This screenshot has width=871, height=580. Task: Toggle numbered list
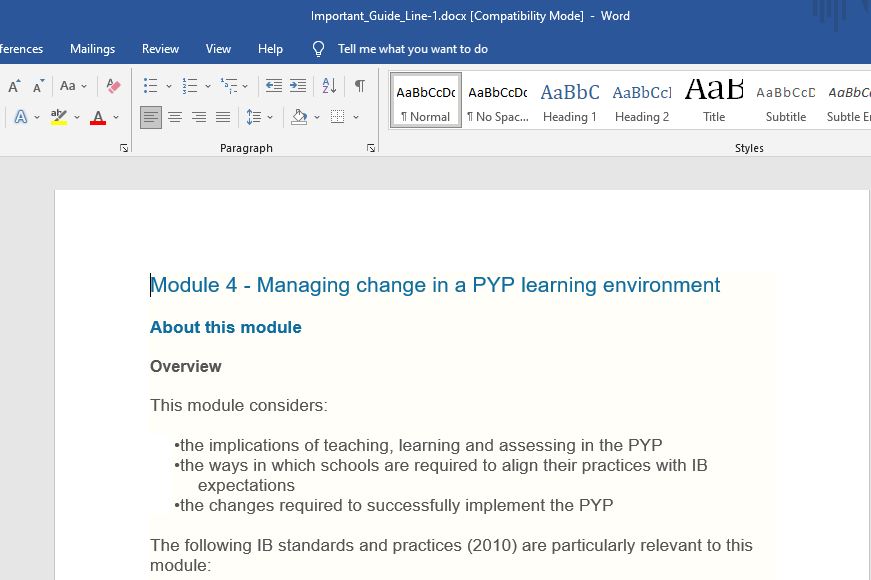pos(190,86)
